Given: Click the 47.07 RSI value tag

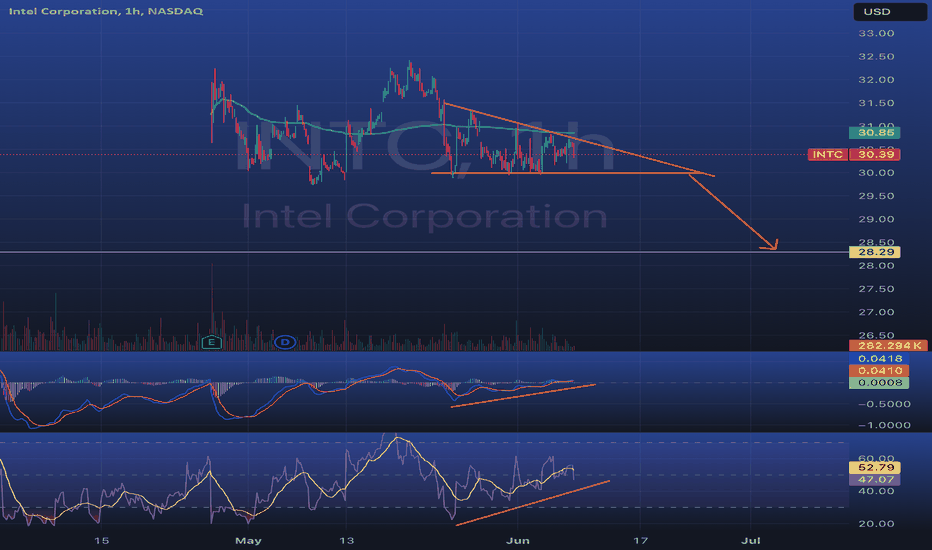Looking at the screenshot, I should point(876,479).
